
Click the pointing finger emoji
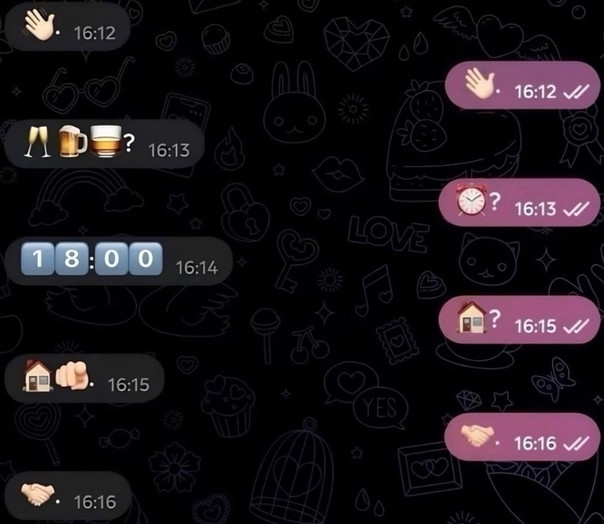(72, 375)
